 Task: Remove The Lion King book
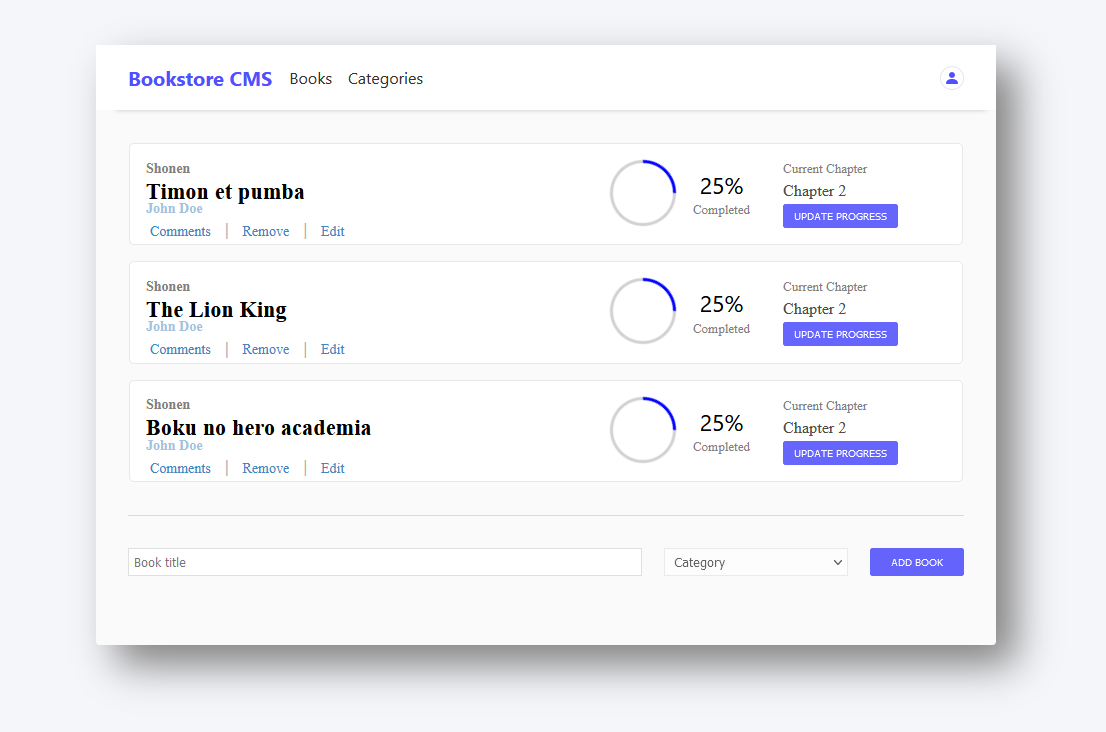click(x=265, y=349)
